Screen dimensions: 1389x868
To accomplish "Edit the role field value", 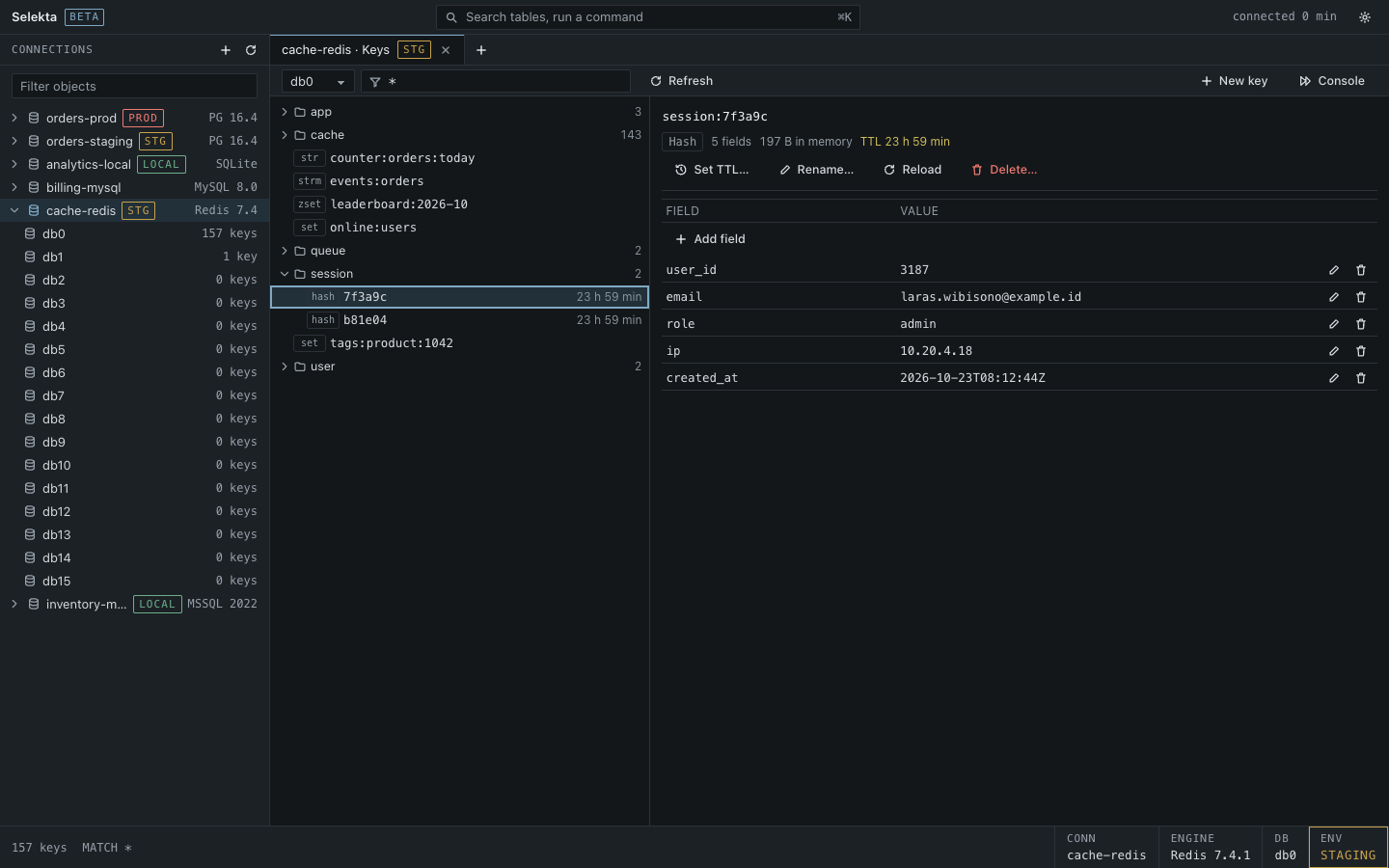I will point(1334,324).
